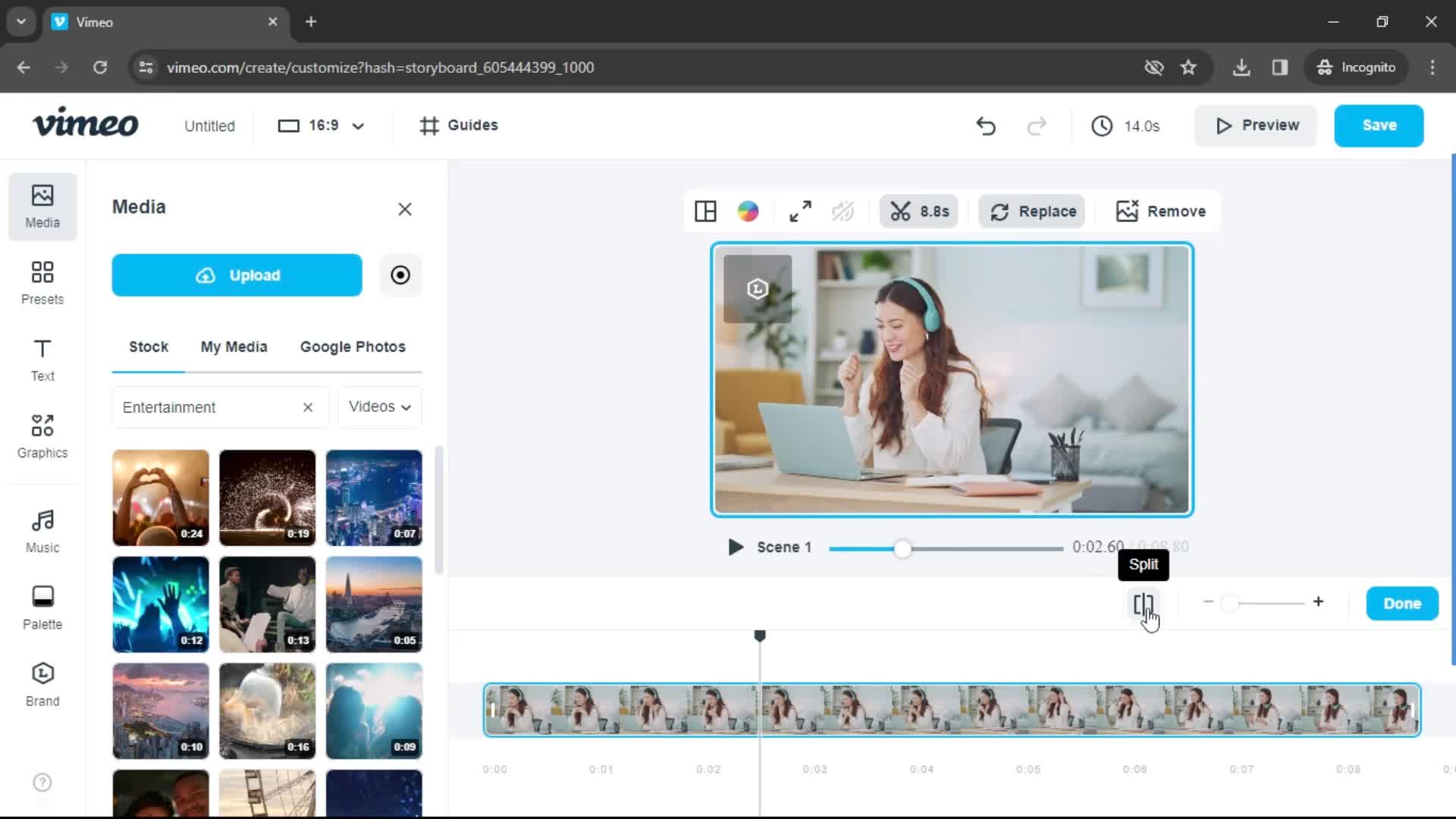The width and height of the screenshot is (1456, 819).
Task: Select the 0:16 stock video thumbnail
Action: pos(267,711)
